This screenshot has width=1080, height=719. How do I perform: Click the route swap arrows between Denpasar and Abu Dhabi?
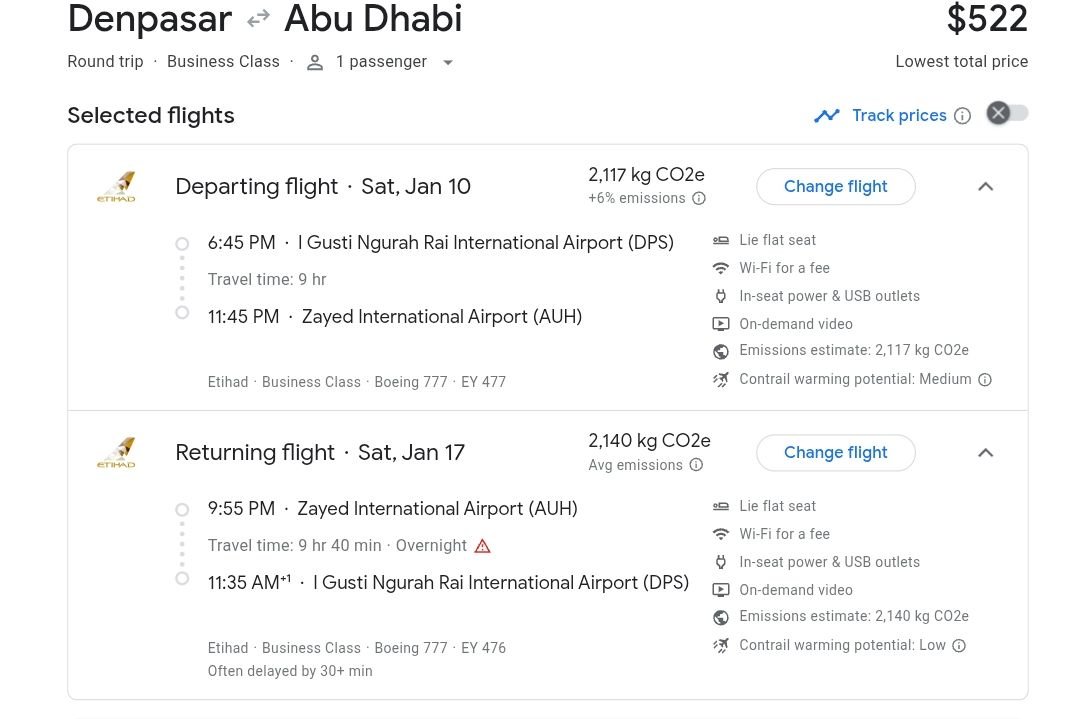pos(258,17)
